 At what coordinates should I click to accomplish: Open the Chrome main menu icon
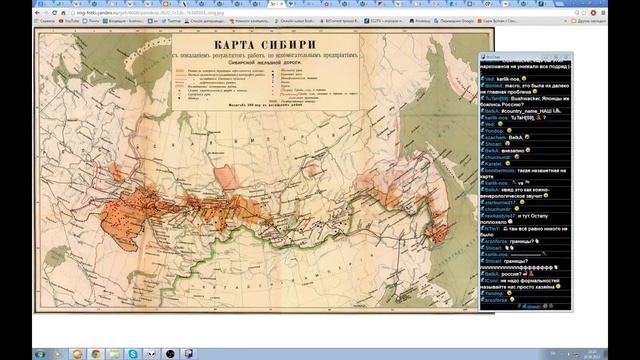coord(603,13)
